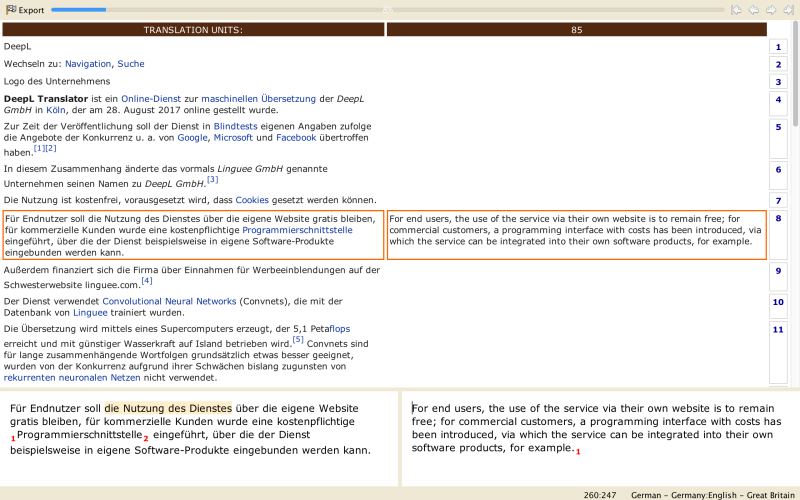The width and height of the screenshot is (800, 500).
Task: Click footnote reference [3]
Action: (213, 180)
